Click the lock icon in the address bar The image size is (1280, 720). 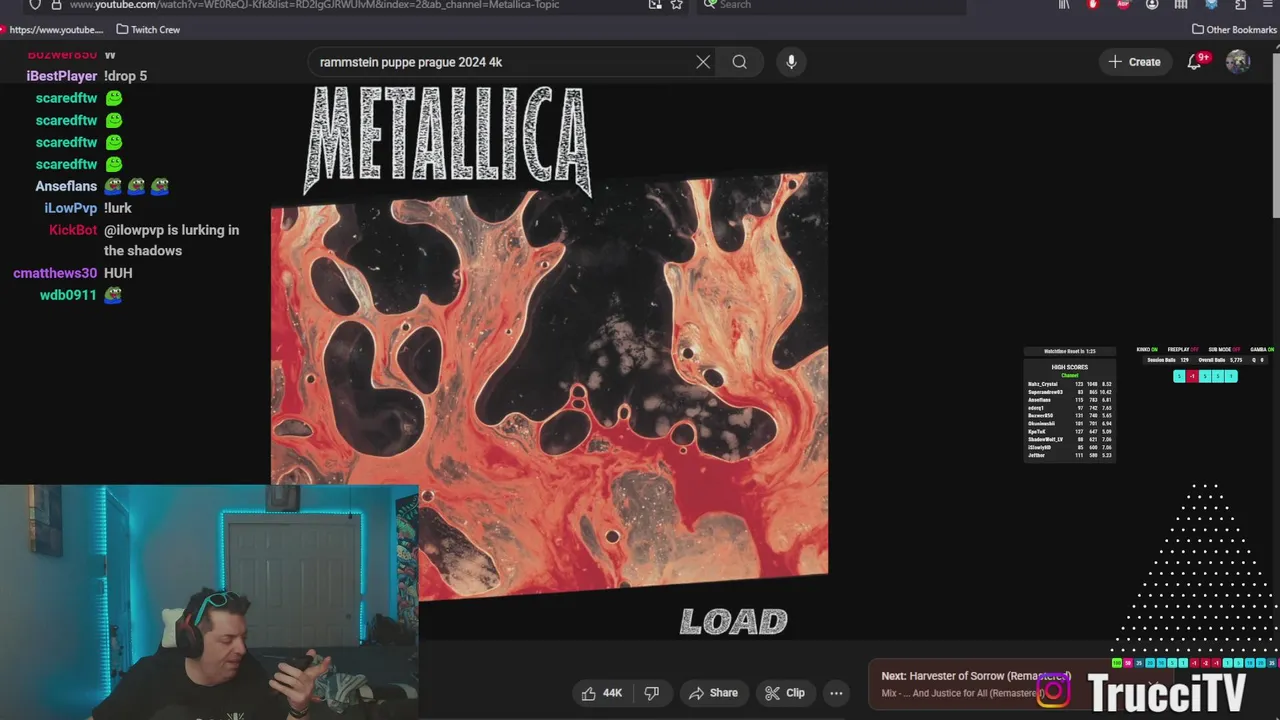point(57,5)
